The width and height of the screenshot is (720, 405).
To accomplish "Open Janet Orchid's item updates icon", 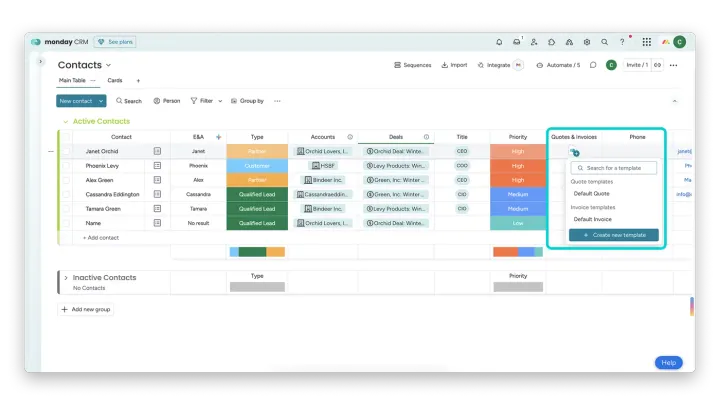I will (x=157, y=151).
